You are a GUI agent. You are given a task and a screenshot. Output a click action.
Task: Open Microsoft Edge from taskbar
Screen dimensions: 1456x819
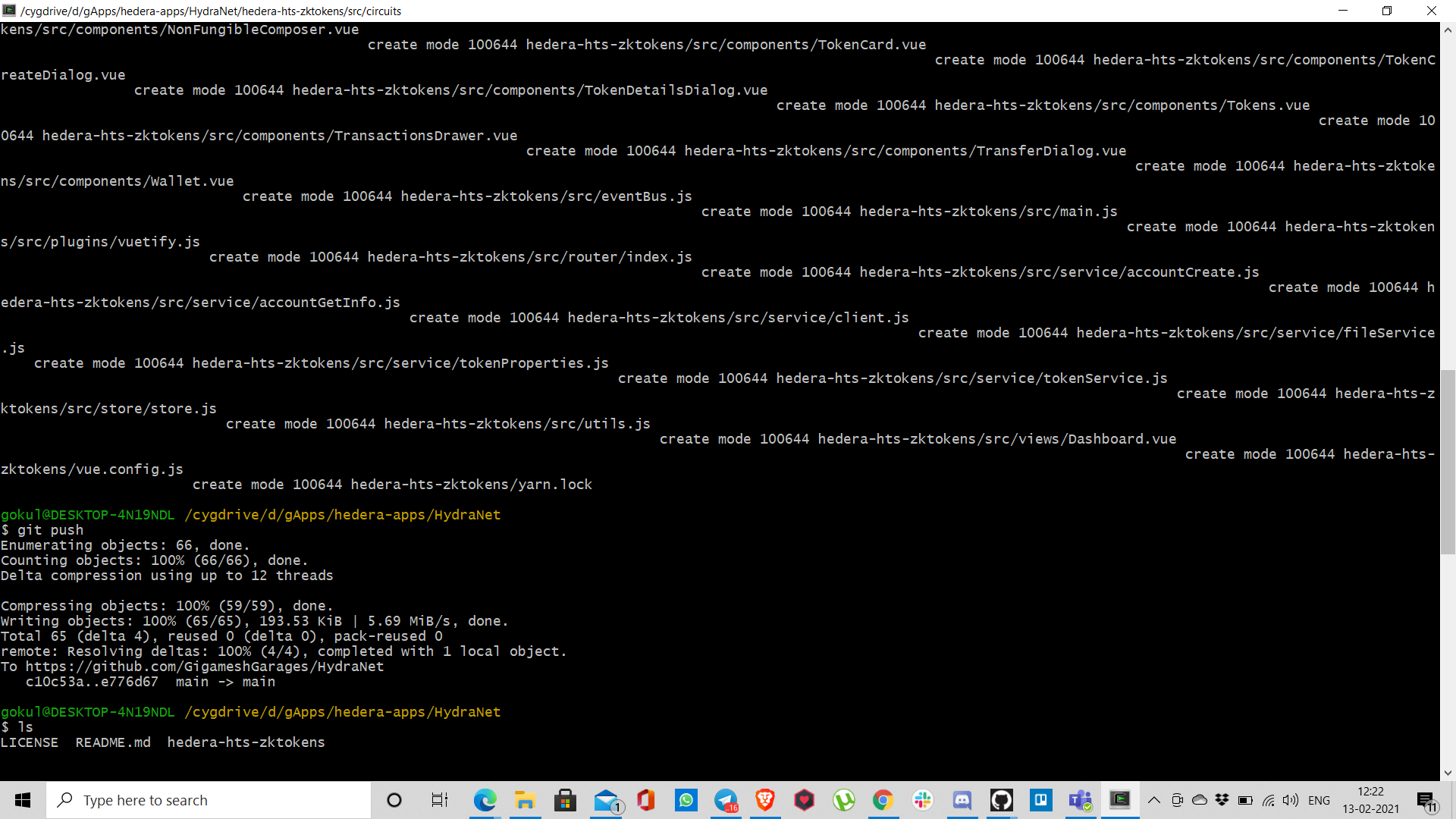click(485, 800)
